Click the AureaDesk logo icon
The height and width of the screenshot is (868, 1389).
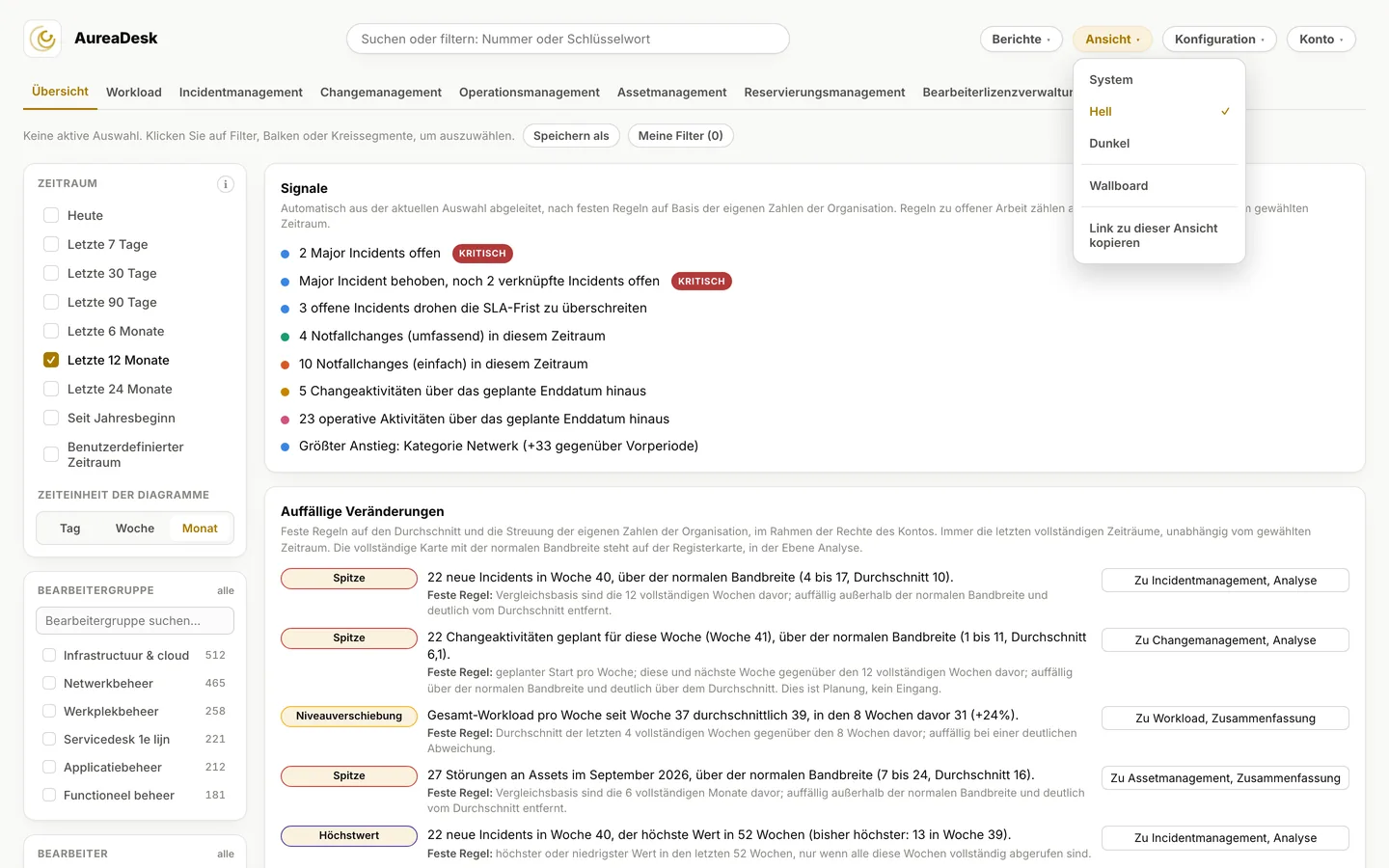coord(42,39)
